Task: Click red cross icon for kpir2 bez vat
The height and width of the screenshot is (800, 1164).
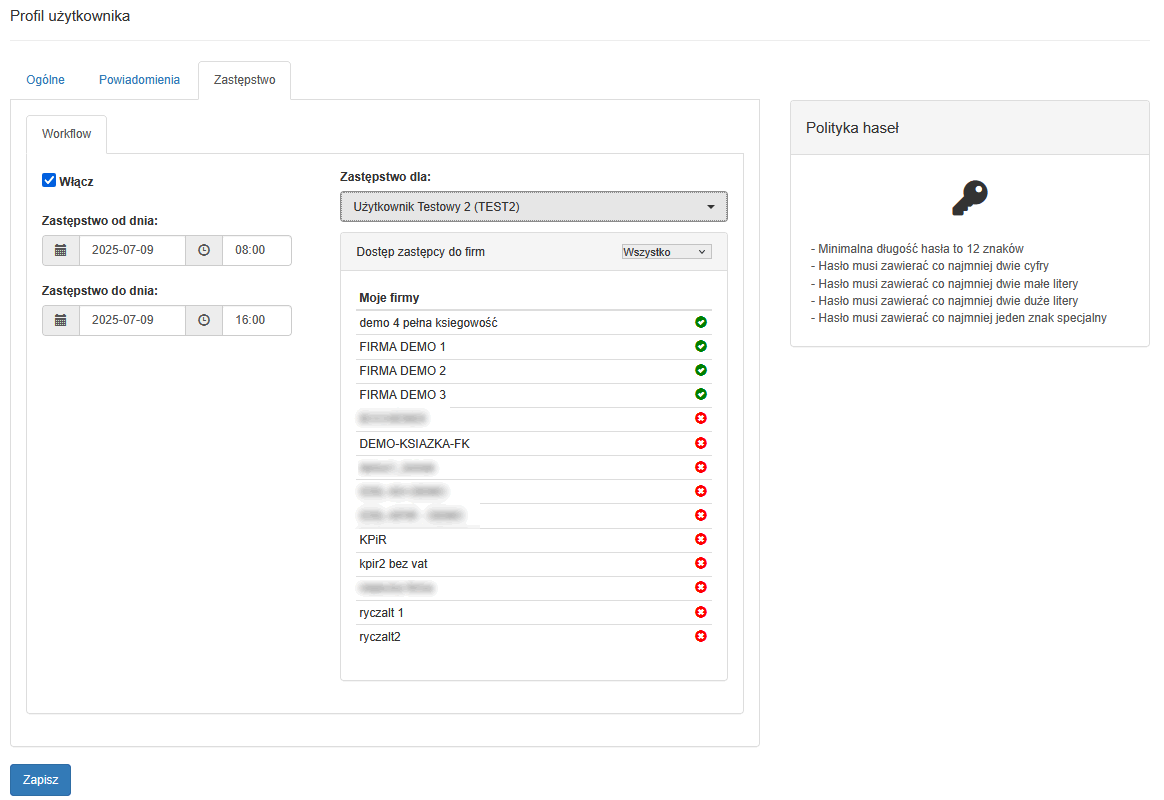Action: pyautogui.click(x=701, y=563)
